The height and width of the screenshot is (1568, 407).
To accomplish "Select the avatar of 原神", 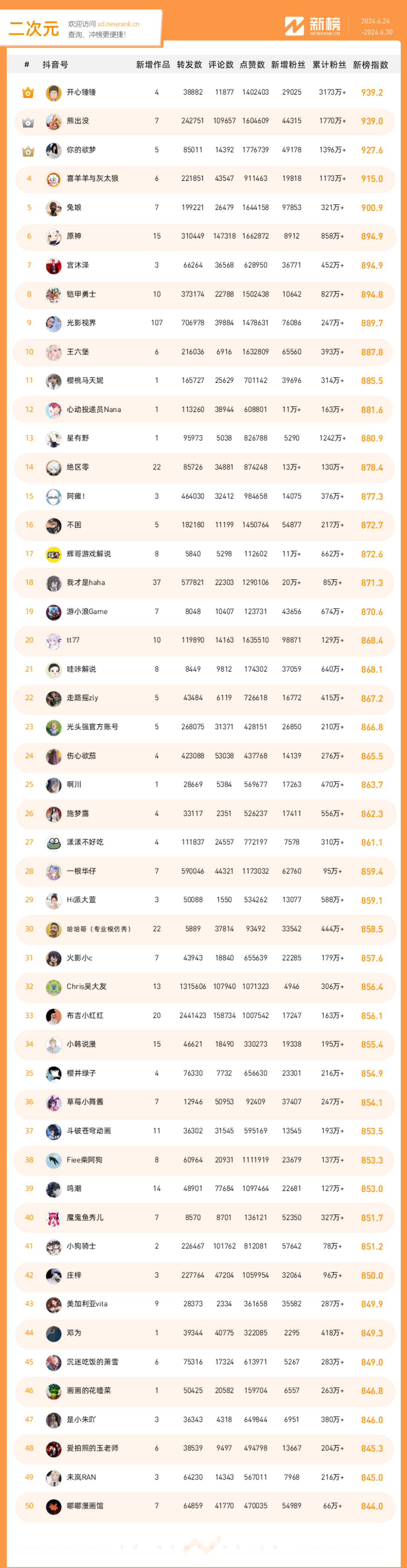I will [x=54, y=237].
